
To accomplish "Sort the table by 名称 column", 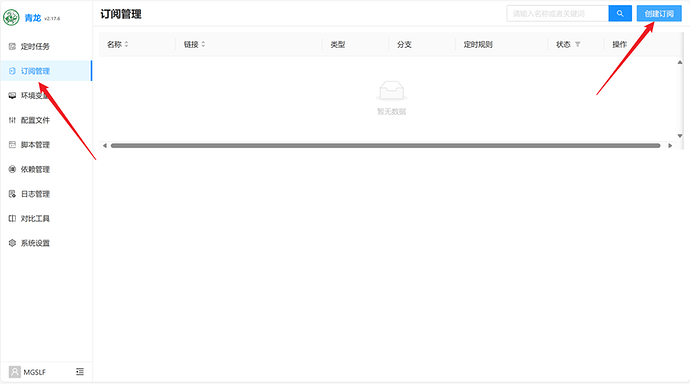I will tap(126, 44).
